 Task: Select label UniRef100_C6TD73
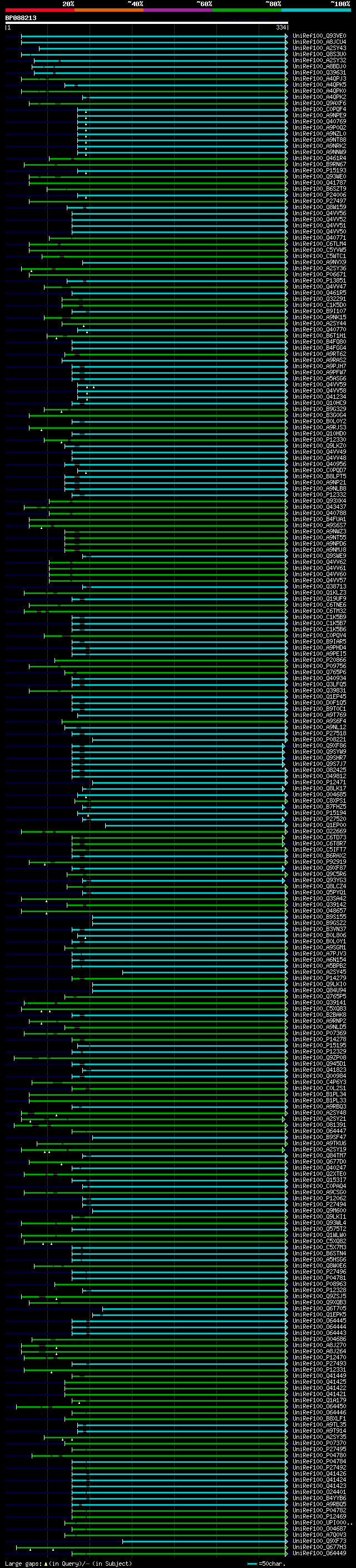coord(319,838)
